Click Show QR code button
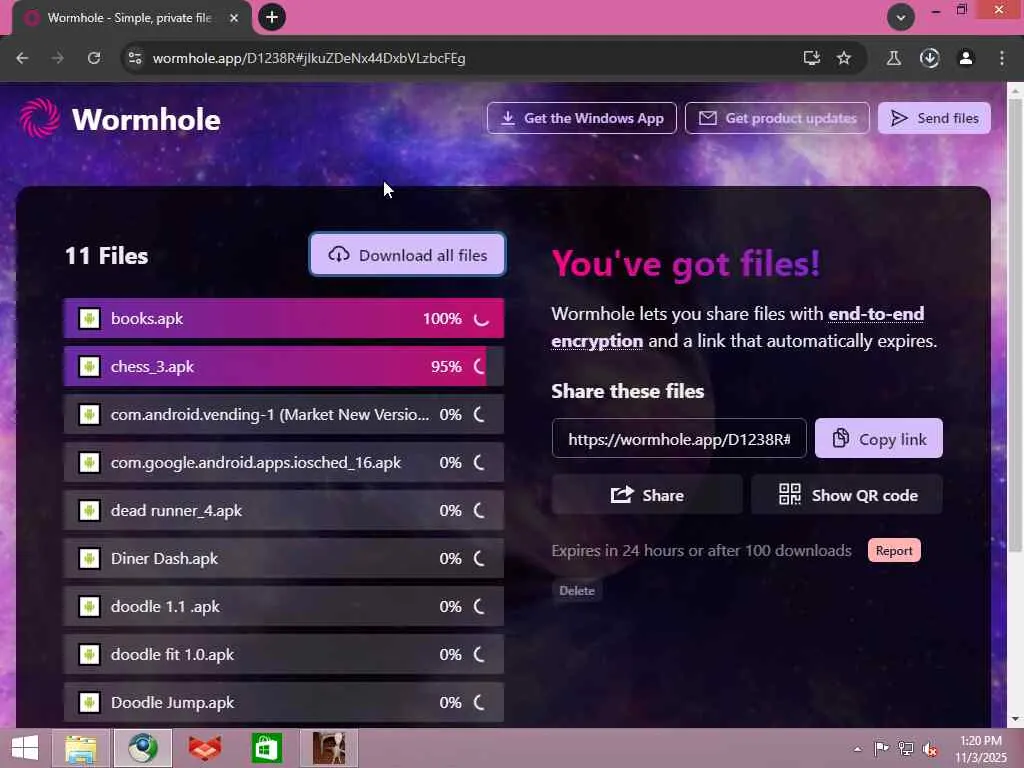This screenshot has width=1024, height=768. pos(847,495)
